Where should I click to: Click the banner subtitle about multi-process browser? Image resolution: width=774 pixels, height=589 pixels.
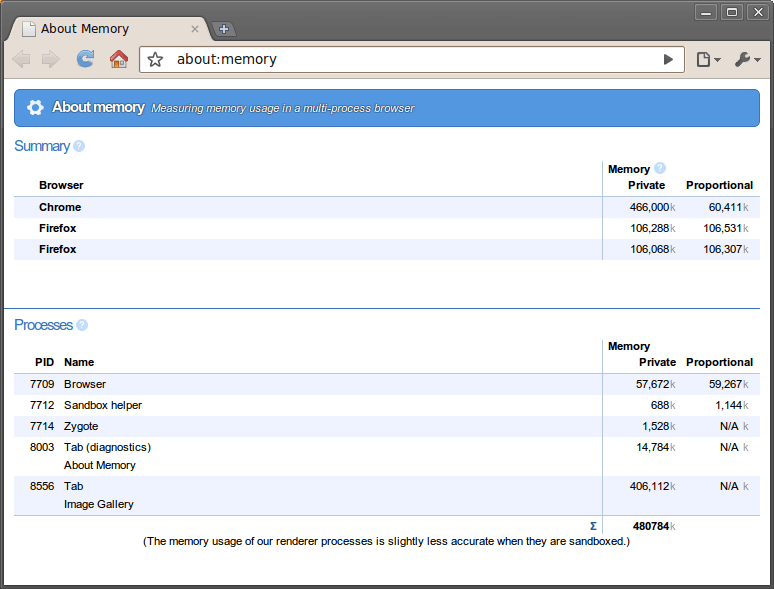coord(283,109)
